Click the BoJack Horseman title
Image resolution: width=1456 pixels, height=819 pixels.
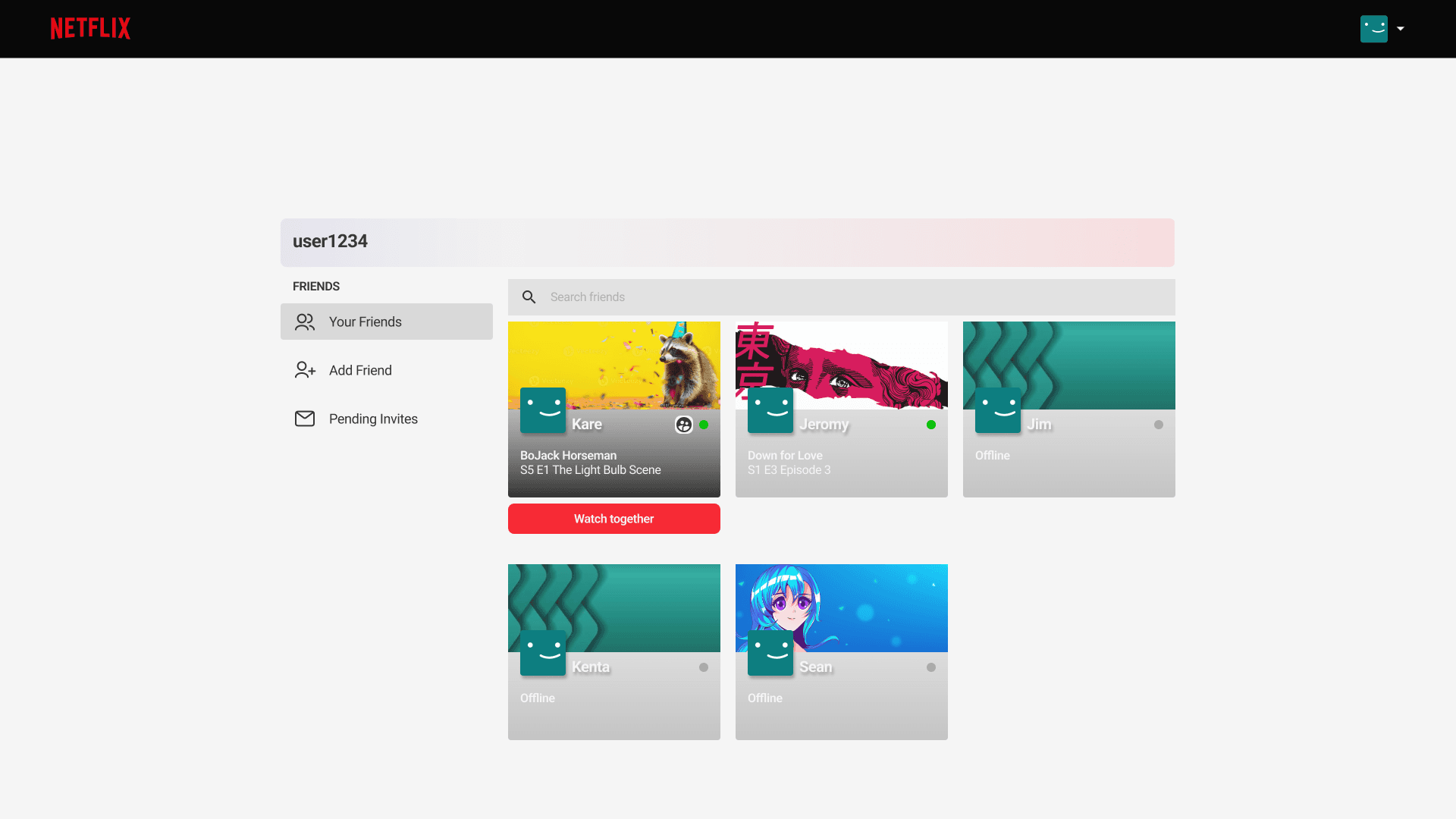569,456
